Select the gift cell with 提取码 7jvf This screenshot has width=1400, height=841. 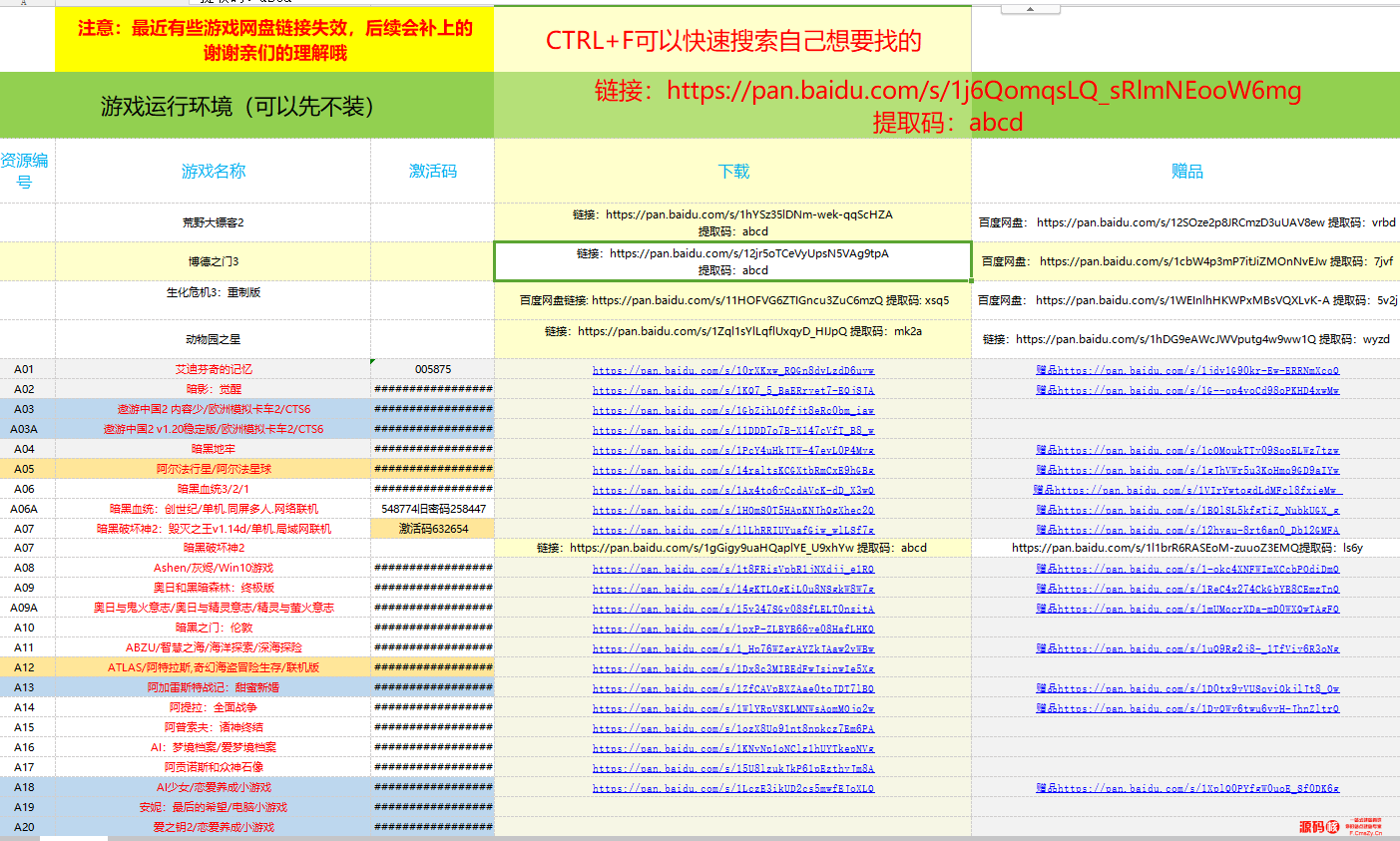pyautogui.click(x=1186, y=261)
